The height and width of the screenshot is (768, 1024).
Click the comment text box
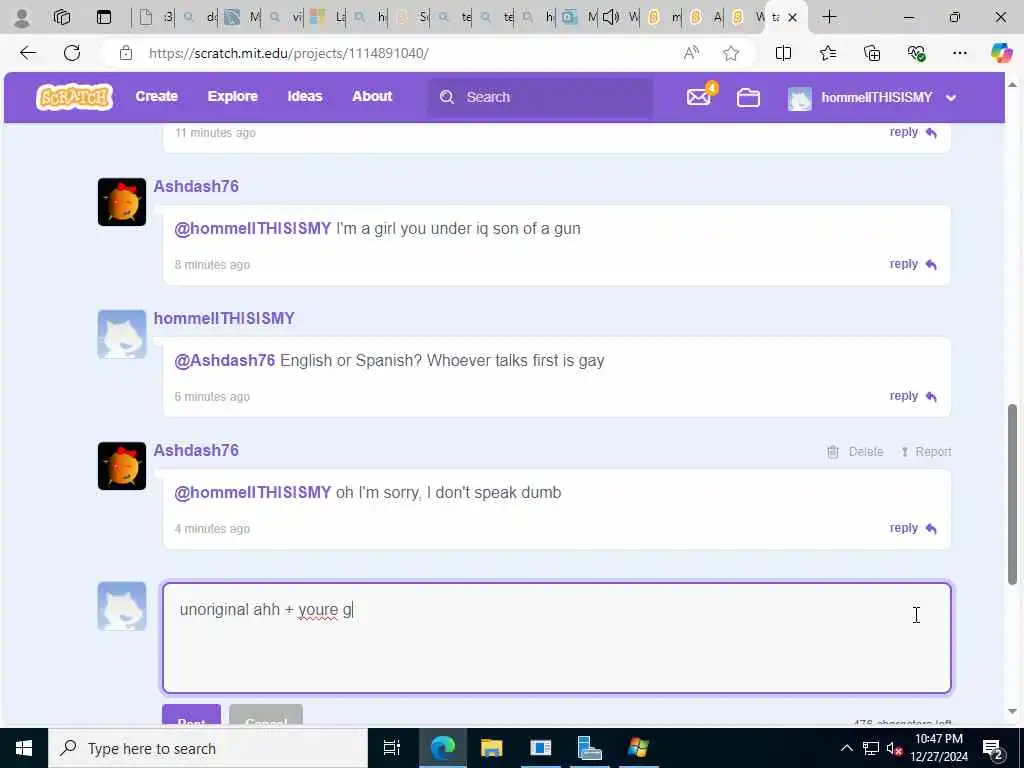556,638
